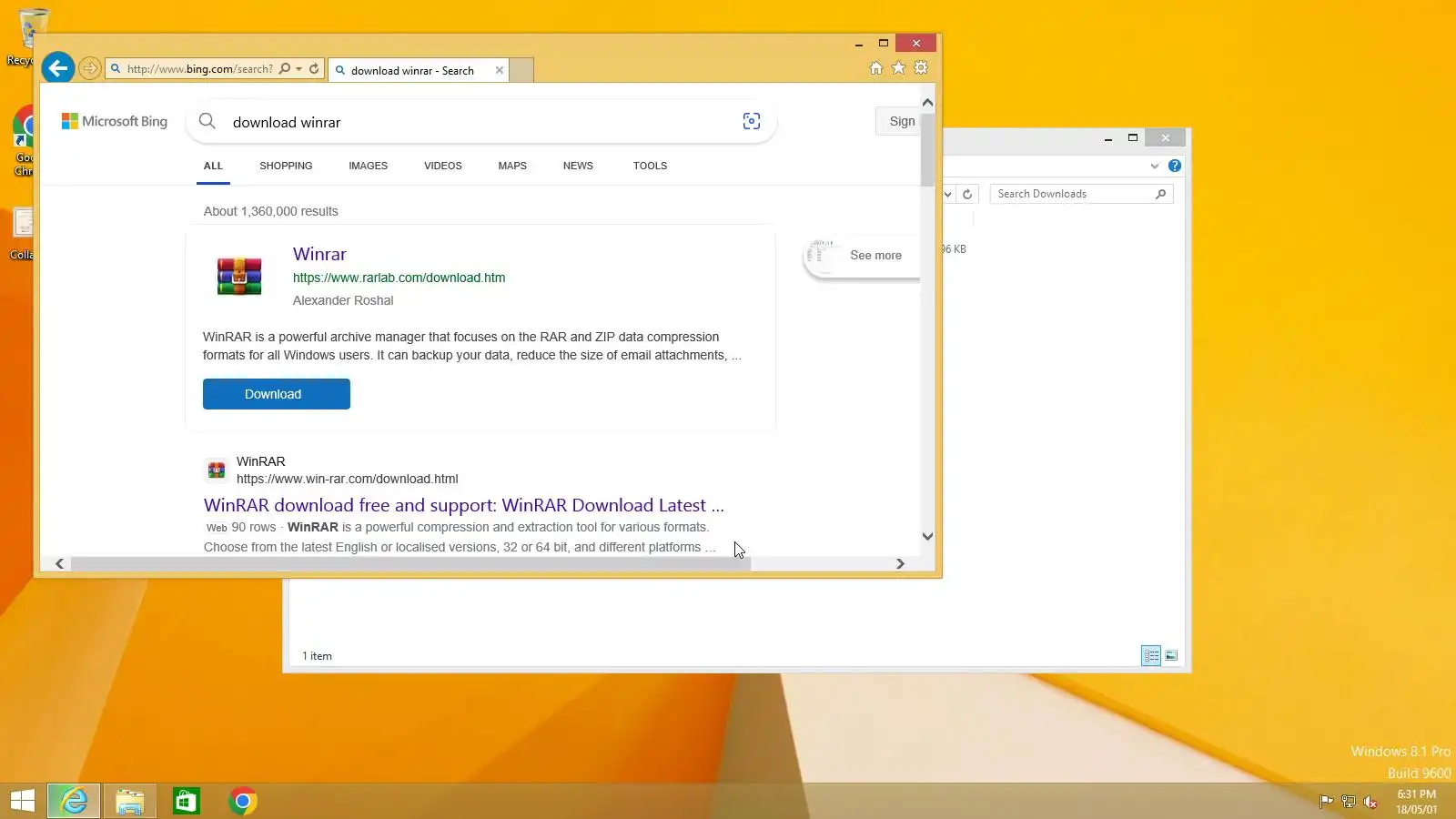Open Internet Explorer Home page icon
The width and height of the screenshot is (1456, 819).
coord(875,68)
